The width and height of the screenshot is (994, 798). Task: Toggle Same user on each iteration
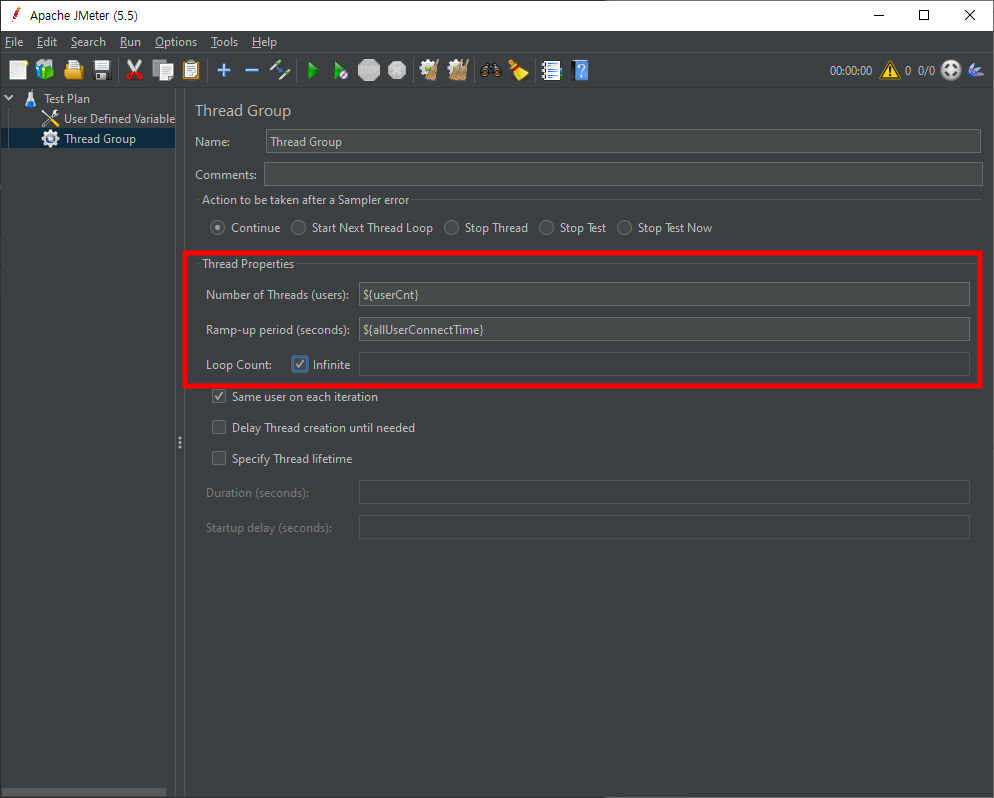tap(219, 397)
